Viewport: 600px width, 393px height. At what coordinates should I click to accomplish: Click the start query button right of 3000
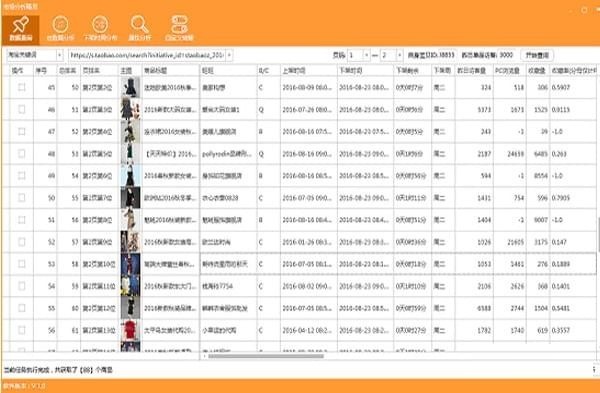(x=537, y=55)
